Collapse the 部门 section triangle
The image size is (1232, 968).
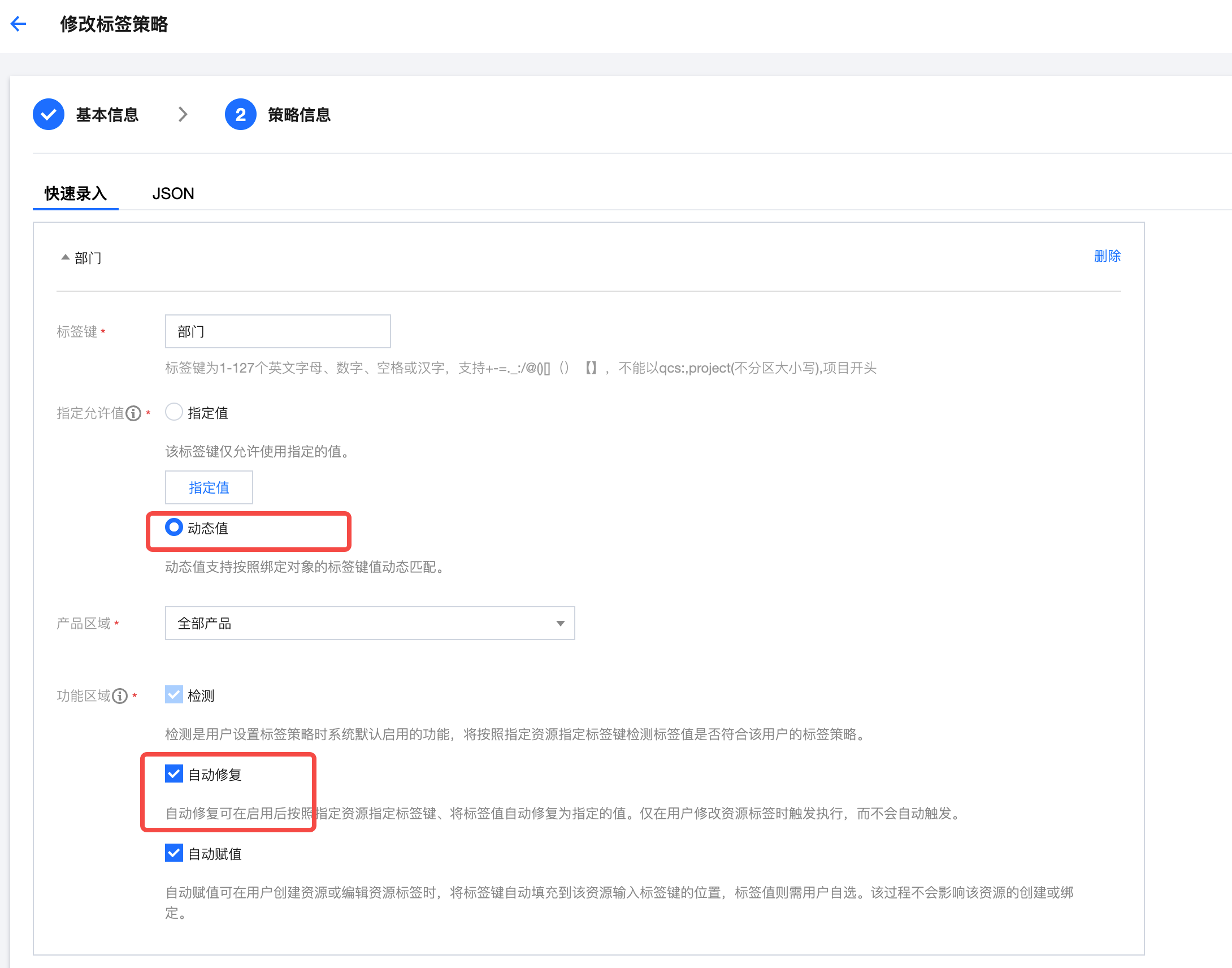point(66,257)
